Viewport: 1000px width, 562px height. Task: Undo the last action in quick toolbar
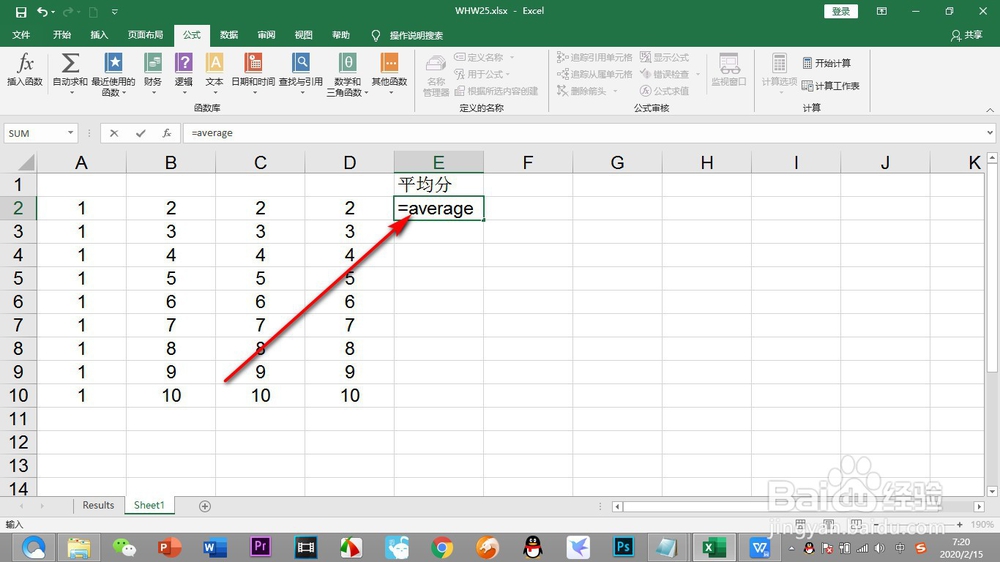(x=41, y=11)
